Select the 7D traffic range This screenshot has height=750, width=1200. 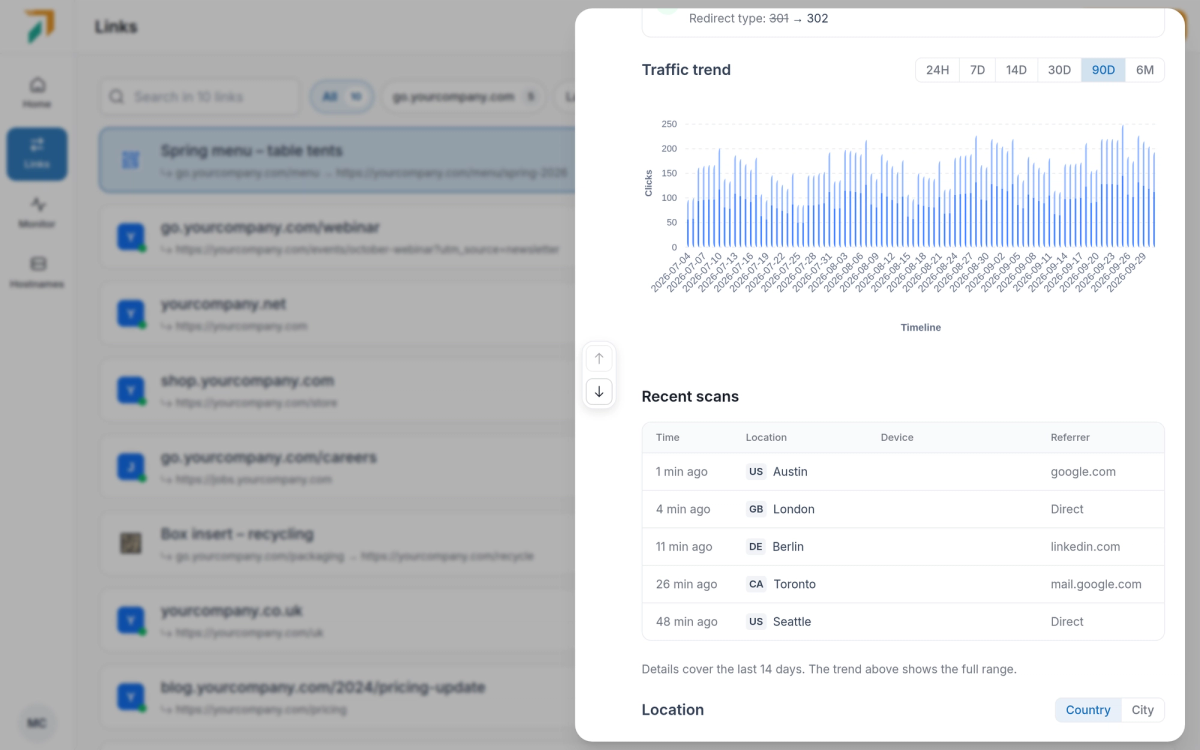[x=977, y=70]
